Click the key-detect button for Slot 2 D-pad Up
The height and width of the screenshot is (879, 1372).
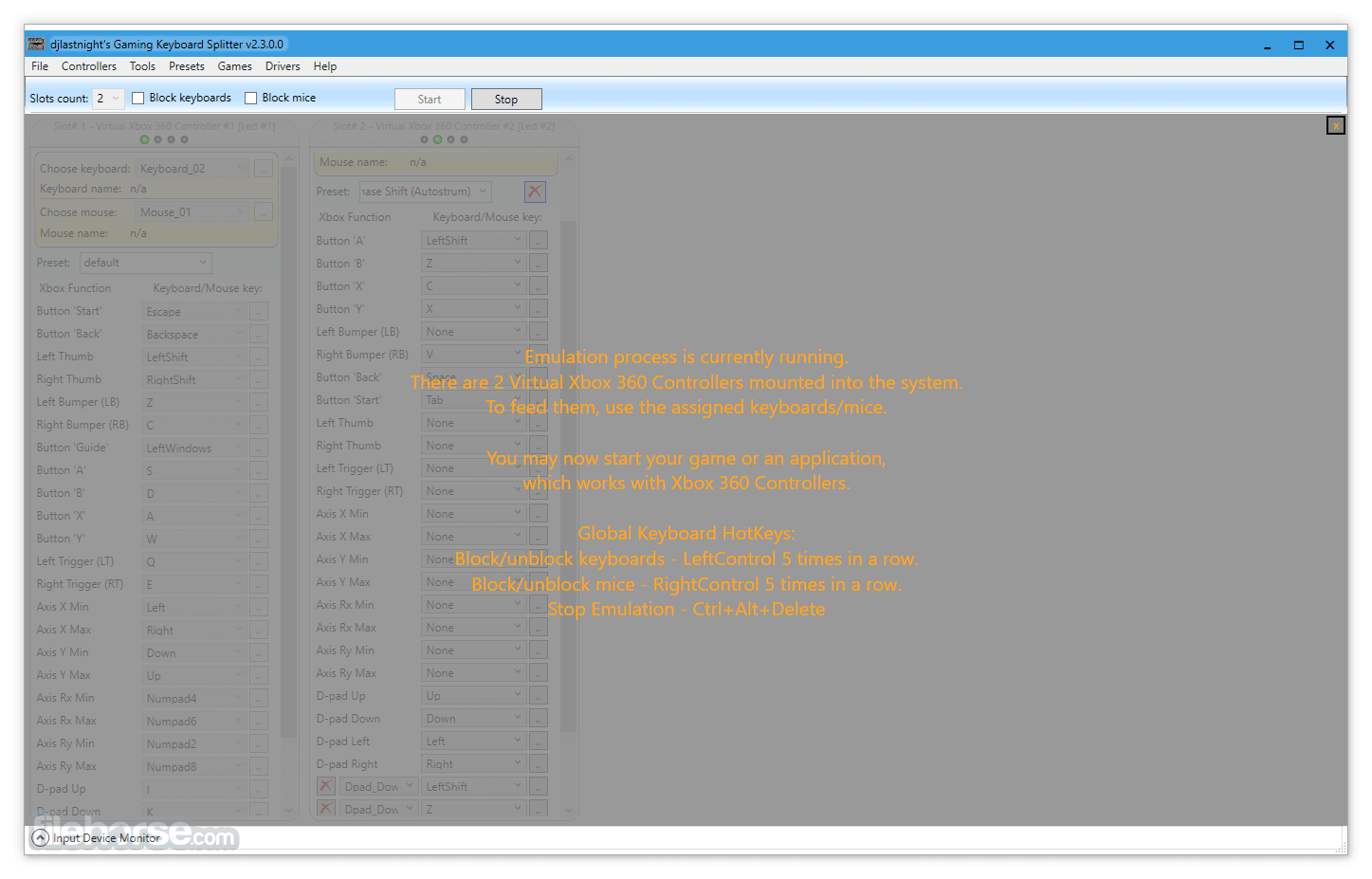coord(539,696)
